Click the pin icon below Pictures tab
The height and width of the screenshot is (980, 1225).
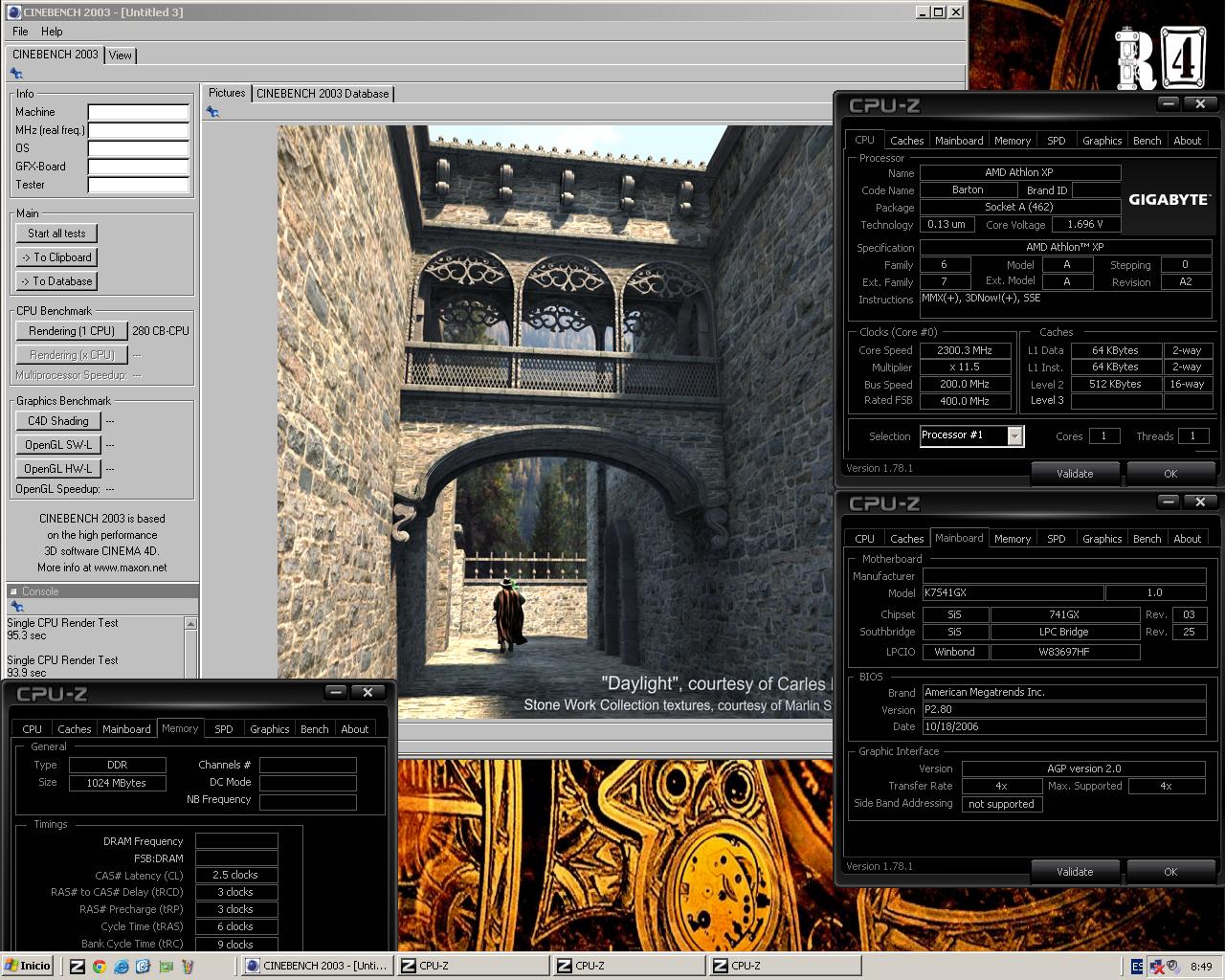[x=212, y=112]
